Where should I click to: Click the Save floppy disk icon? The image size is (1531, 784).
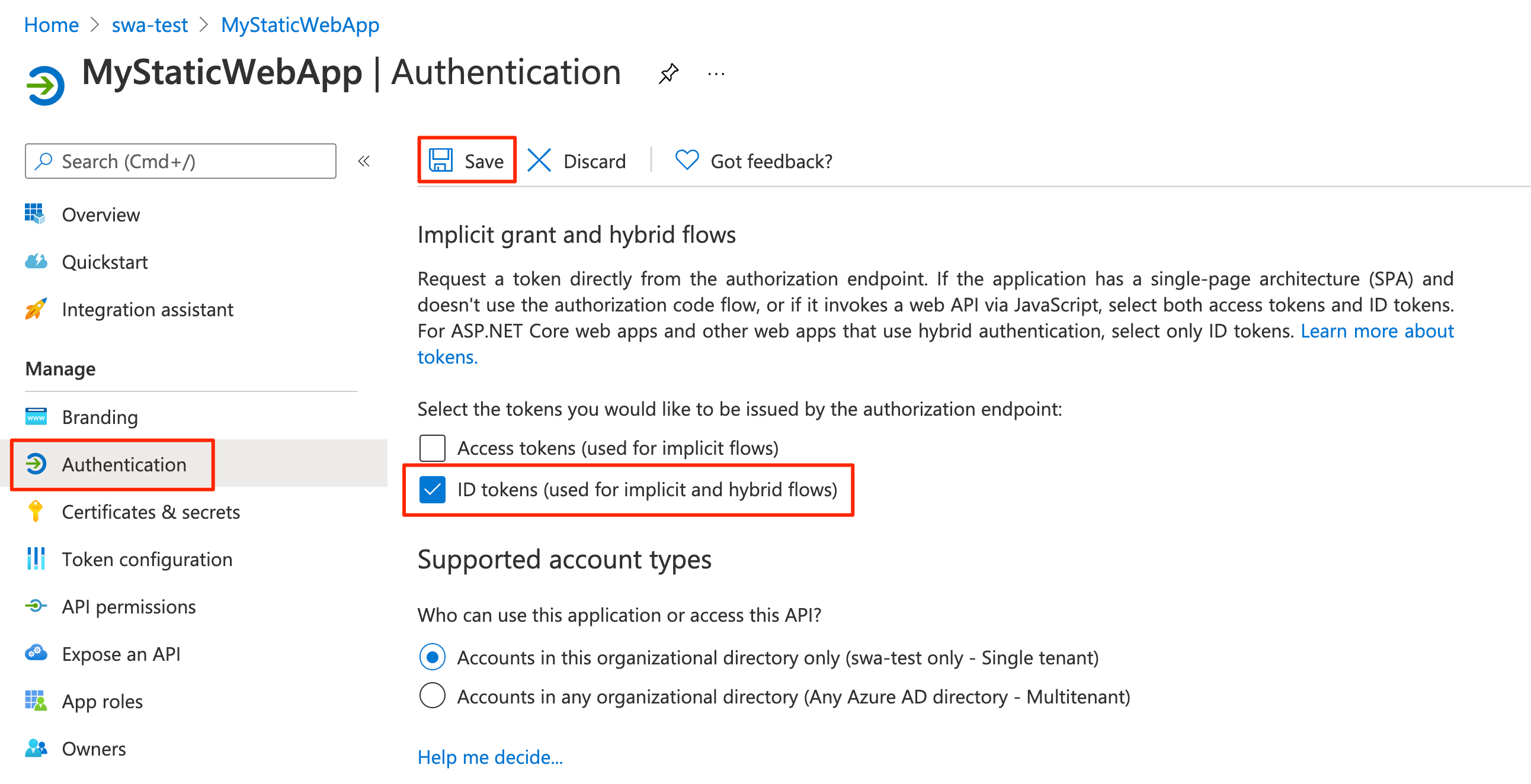441,160
